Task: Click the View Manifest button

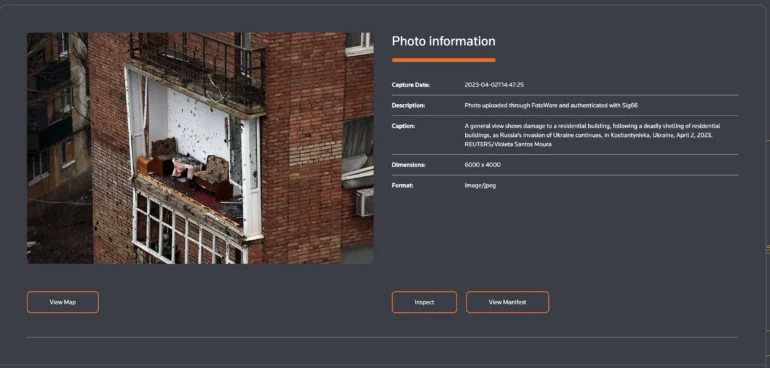Action: [507, 302]
